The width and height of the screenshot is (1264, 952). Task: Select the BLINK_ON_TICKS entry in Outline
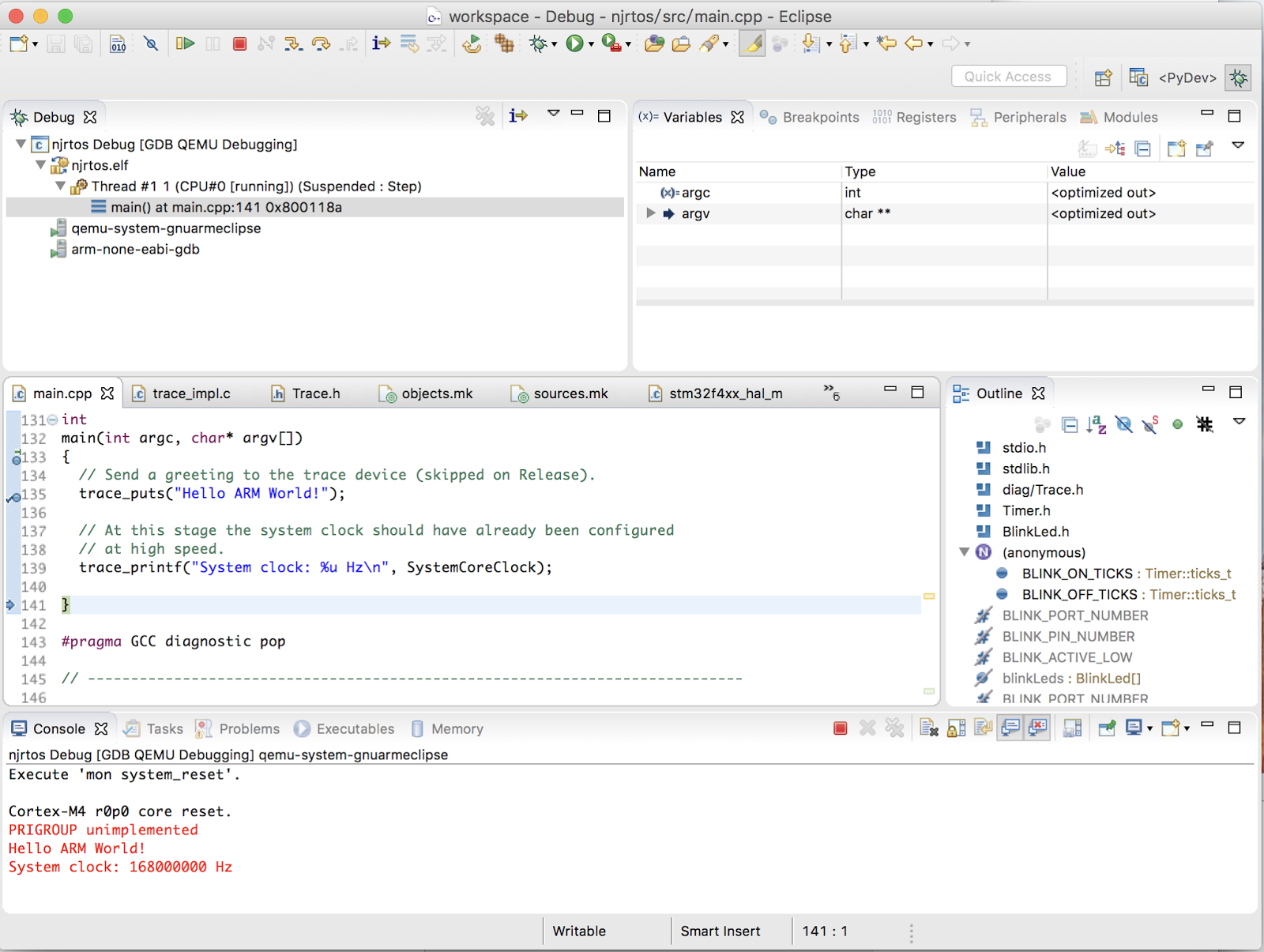pos(1080,573)
